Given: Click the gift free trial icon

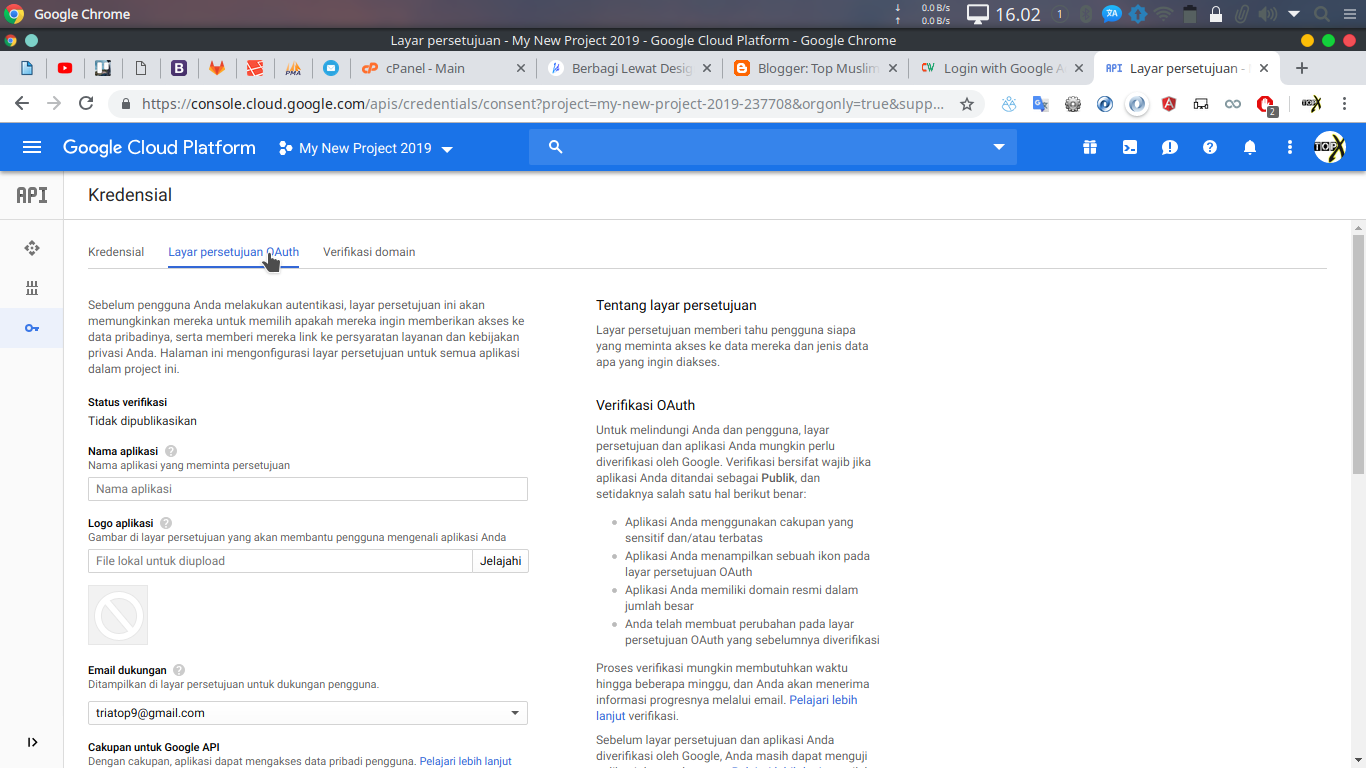Looking at the screenshot, I should click(1089, 147).
